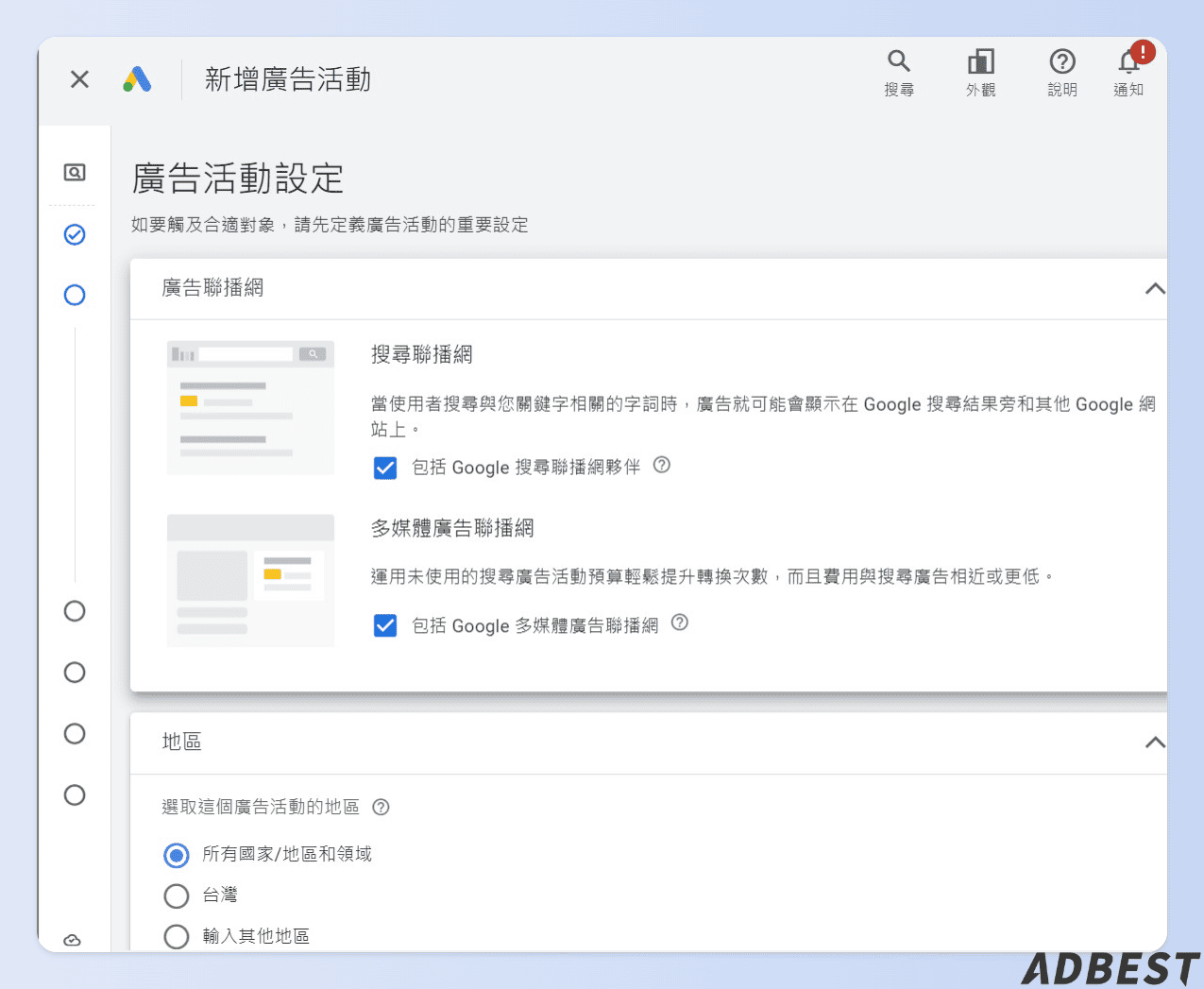Screen dimensions: 1204x989
Task: Uncheck 包括 Google 搜尋聯播網夥伴
Action: point(385,468)
